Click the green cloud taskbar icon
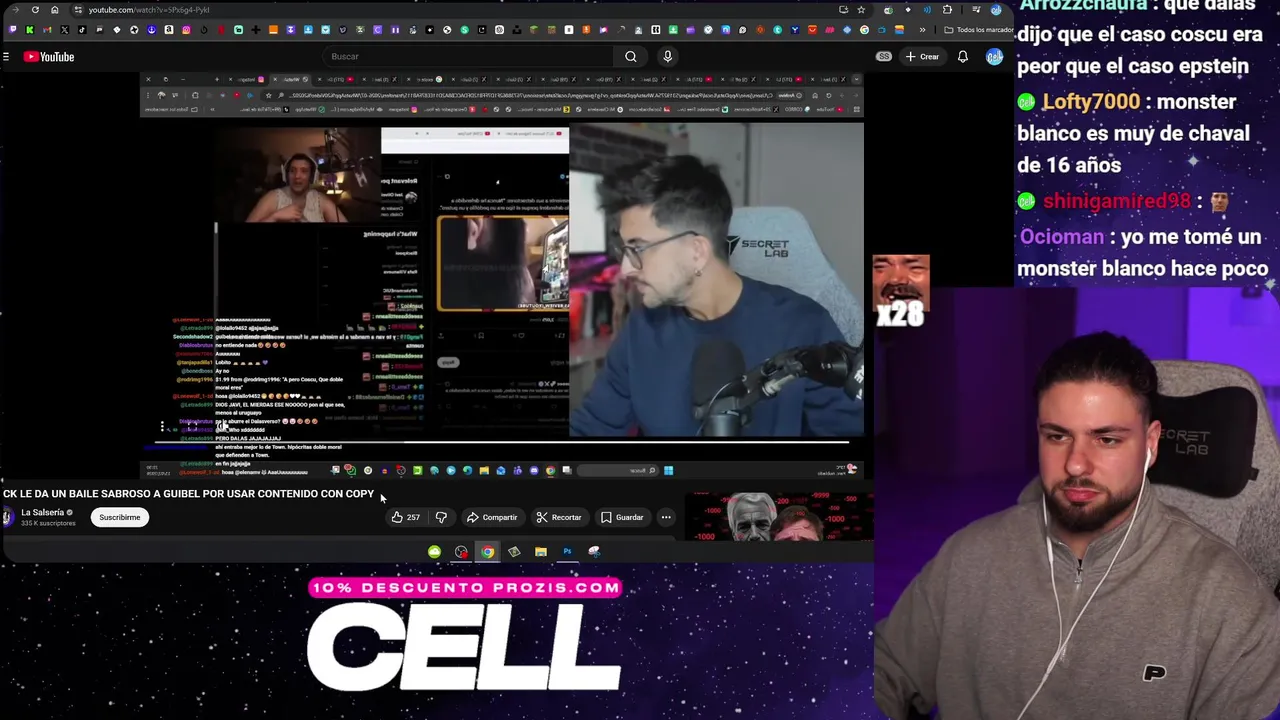This screenshot has height=720, width=1280. [434, 552]
